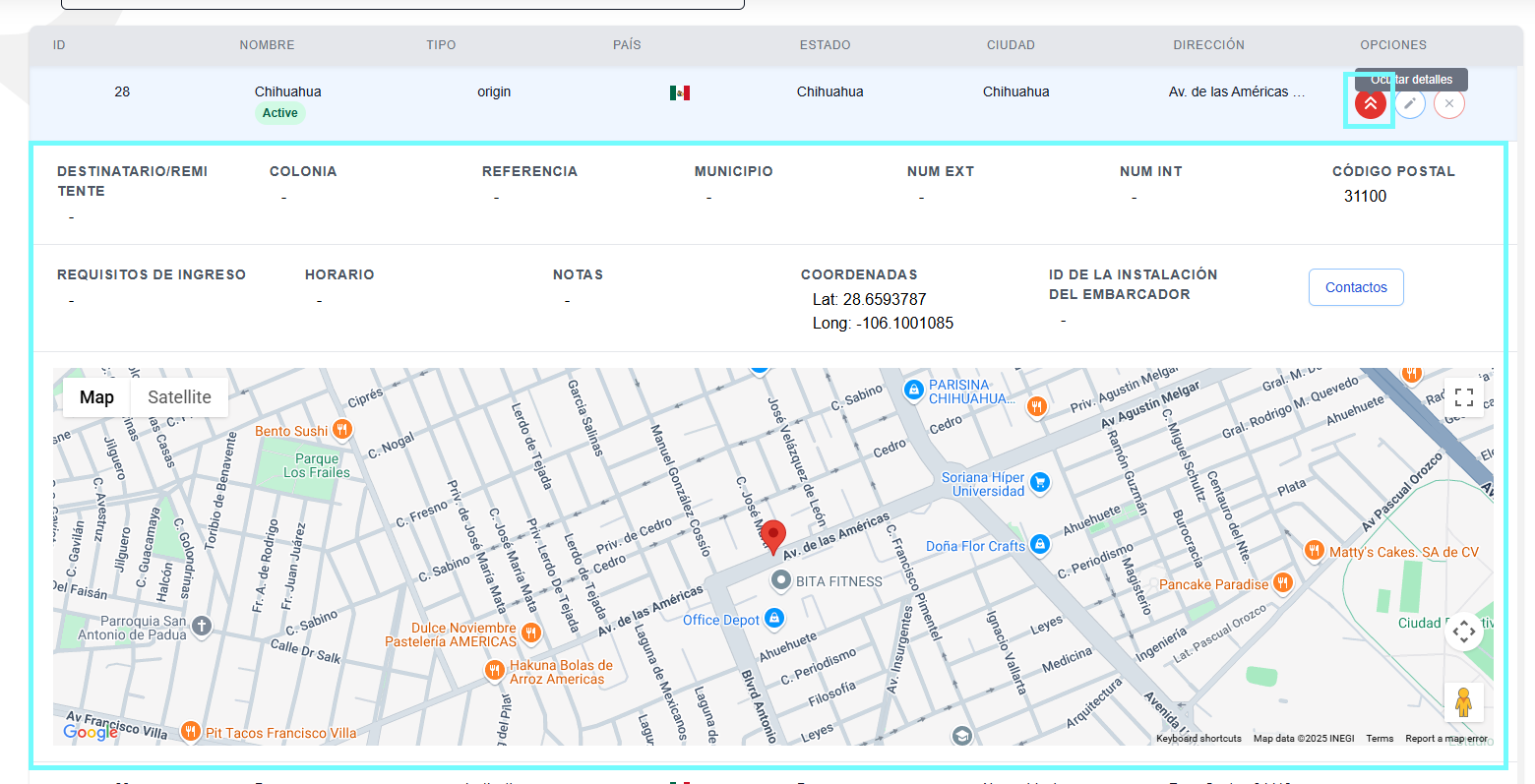1535x784 pixels.
Task: Click the Soriana Híper Universidad store icon
Action: pos(1040,484)
